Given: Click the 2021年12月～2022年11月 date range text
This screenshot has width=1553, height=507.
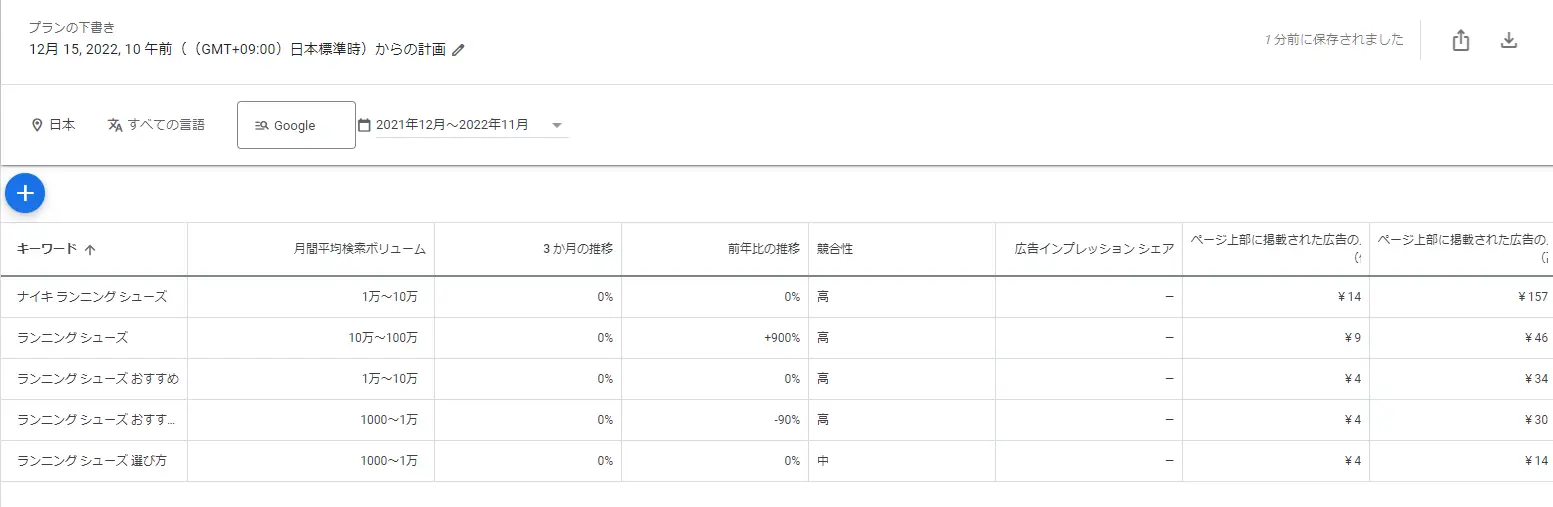Looking at the screenshot, I should 452,125.
